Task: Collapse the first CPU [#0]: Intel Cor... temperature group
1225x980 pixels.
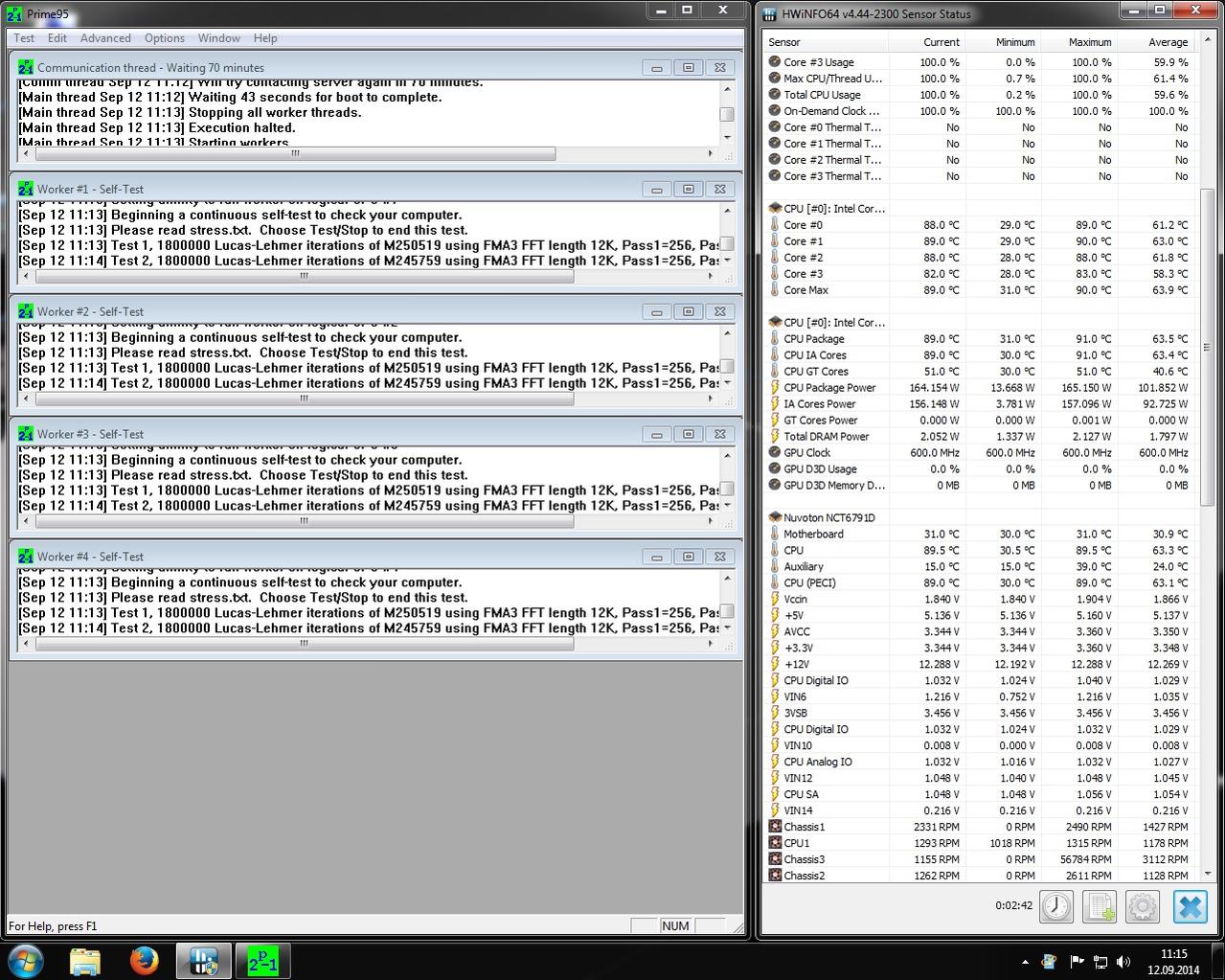Action: pyautogui.click(x=774, y=209)
